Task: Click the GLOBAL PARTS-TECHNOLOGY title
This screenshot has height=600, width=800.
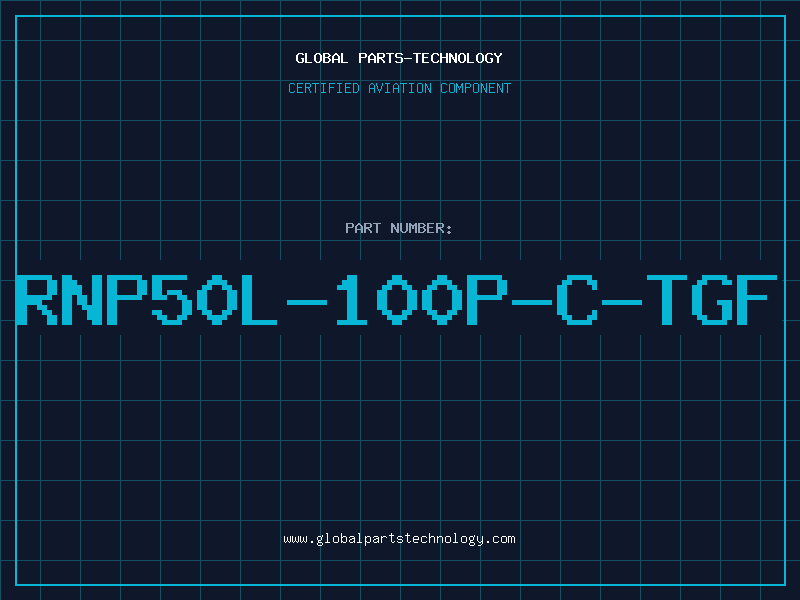Action: click(399, 58)
